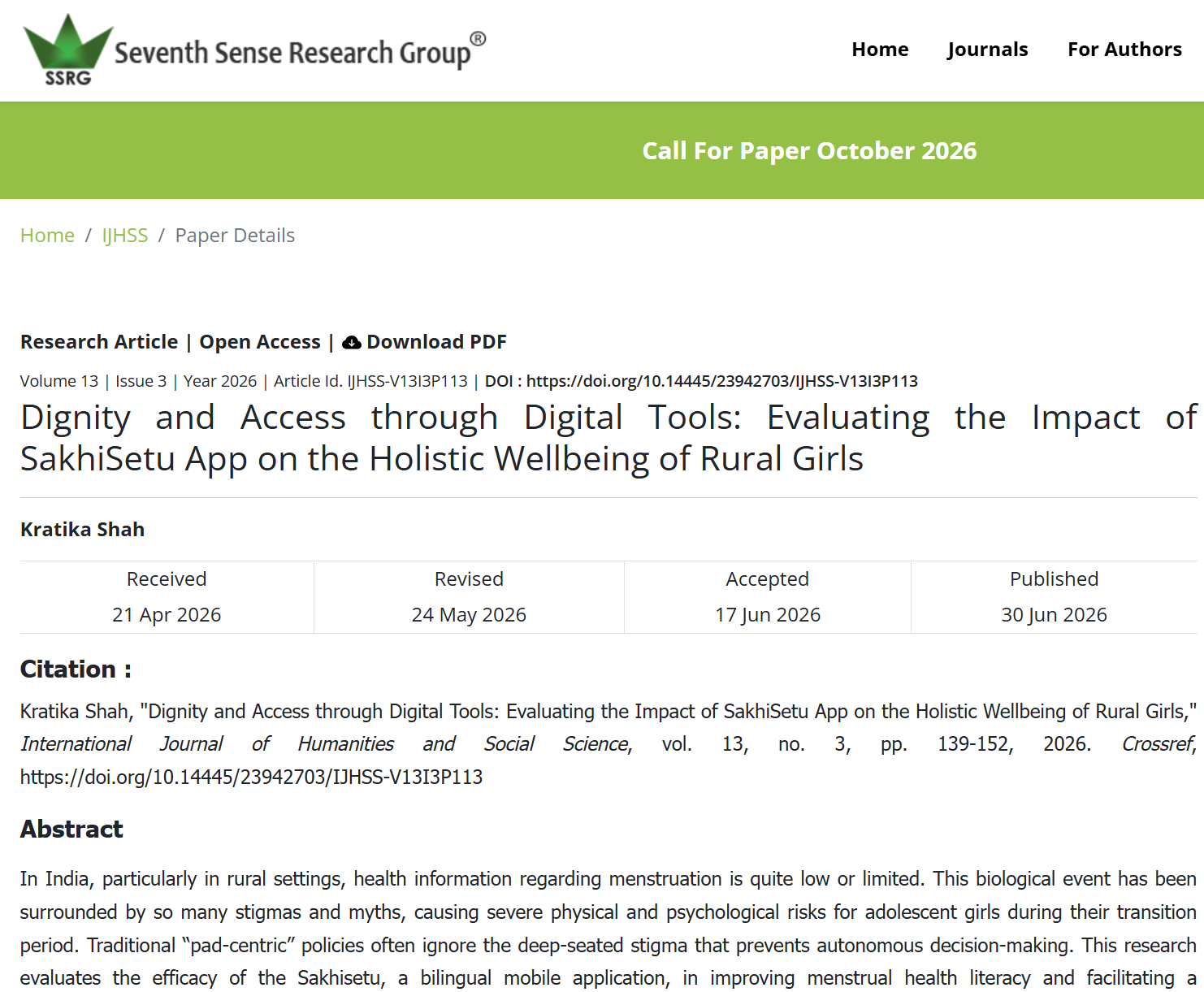The image size is (1204, 992).
Task: Click Accepted date 17 Jun 2026
Action: (768, 615)
